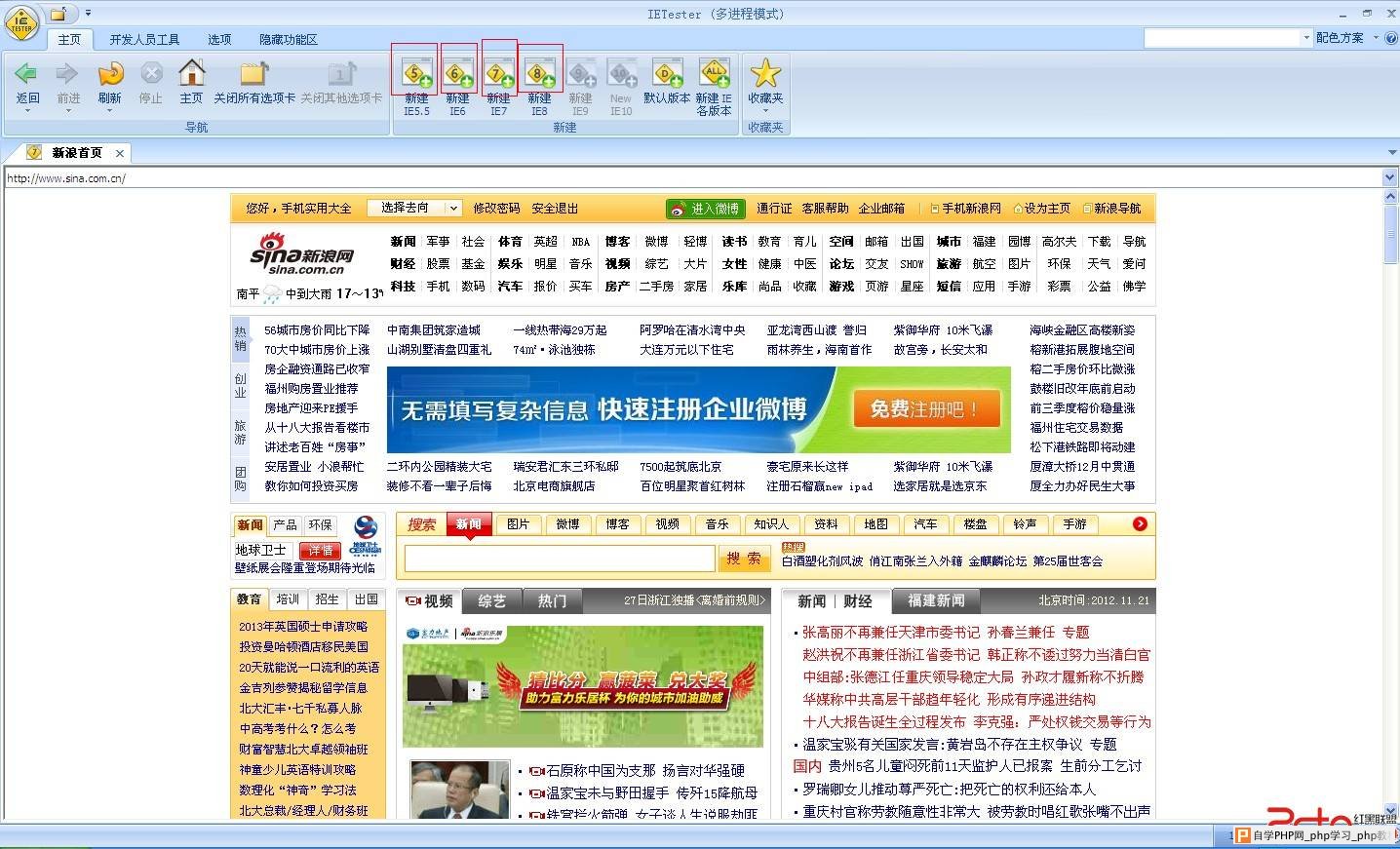1400x849 pixels.
Task: Close the 新浪首页 tab
Action: (x=120, y=153)
